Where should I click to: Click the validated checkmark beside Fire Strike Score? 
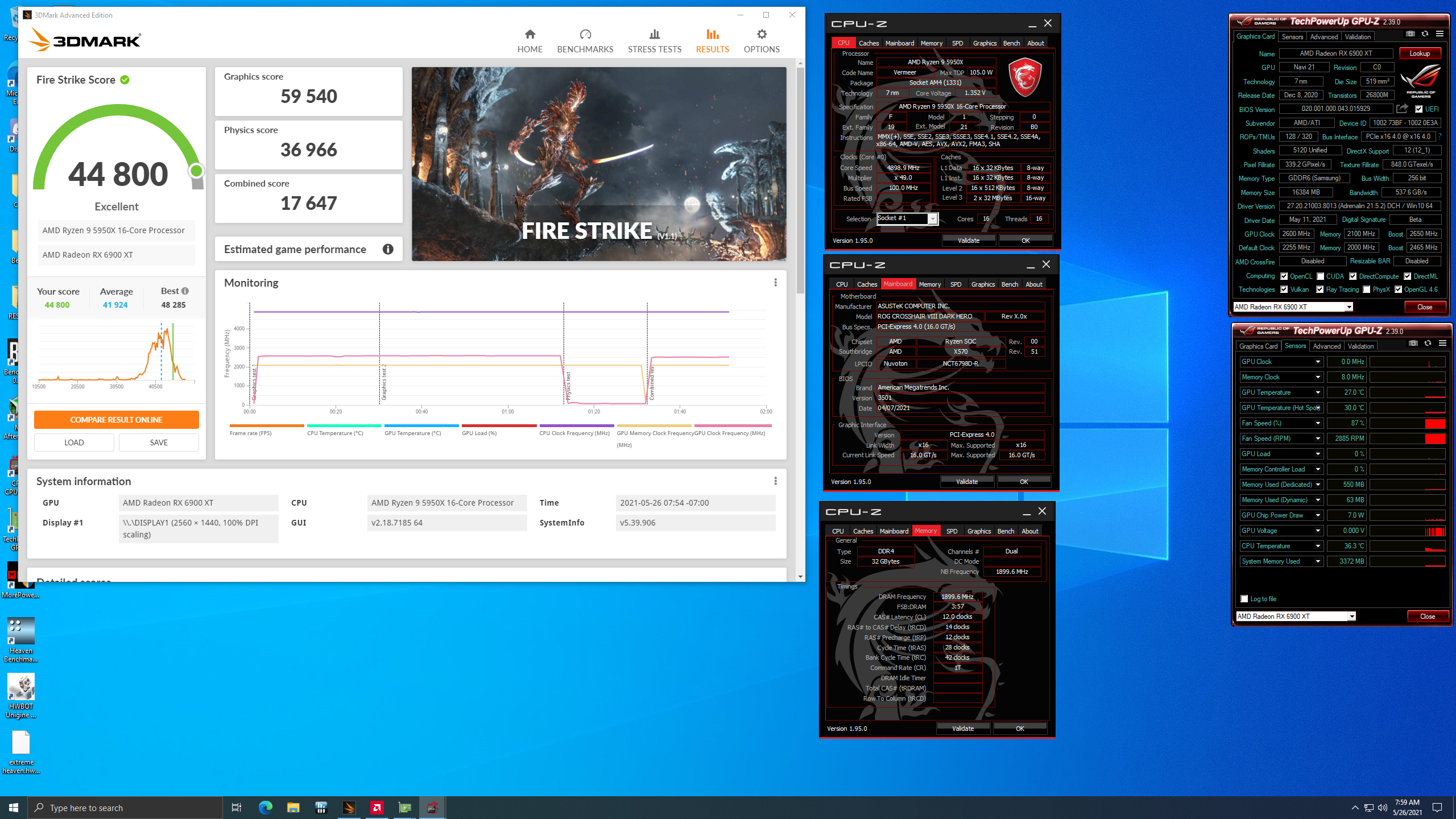tap(125, 80)
